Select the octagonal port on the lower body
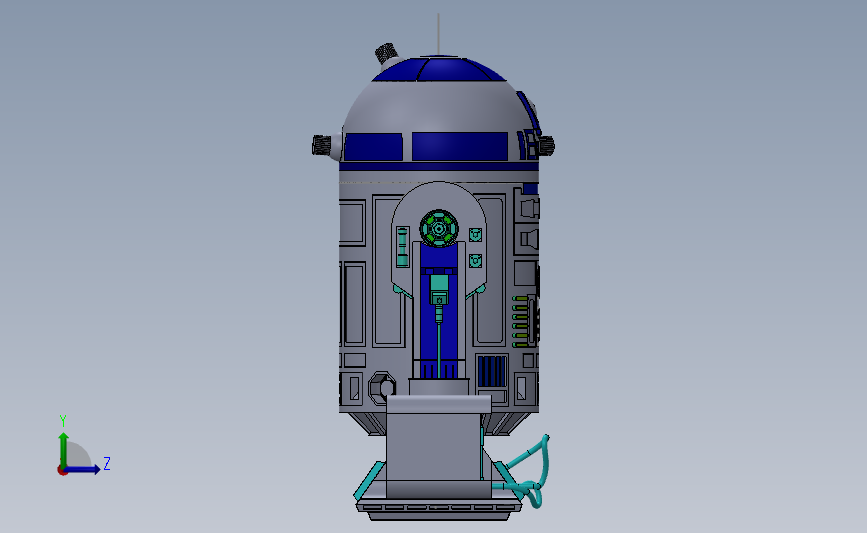Image resolution: width=867 pixels, height=533 pixels. 382,387
